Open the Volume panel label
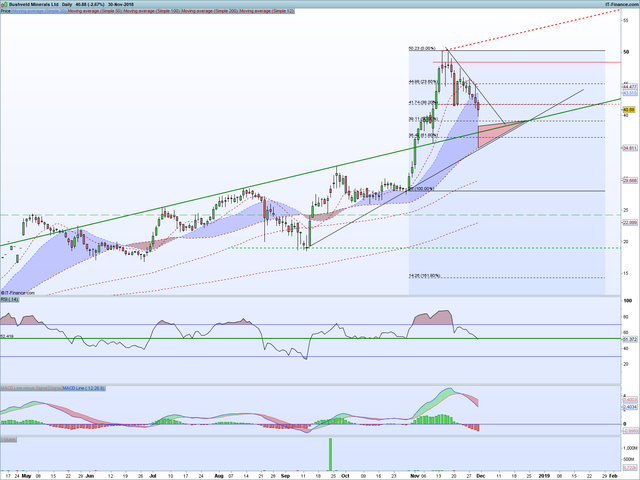 [8, 439]
